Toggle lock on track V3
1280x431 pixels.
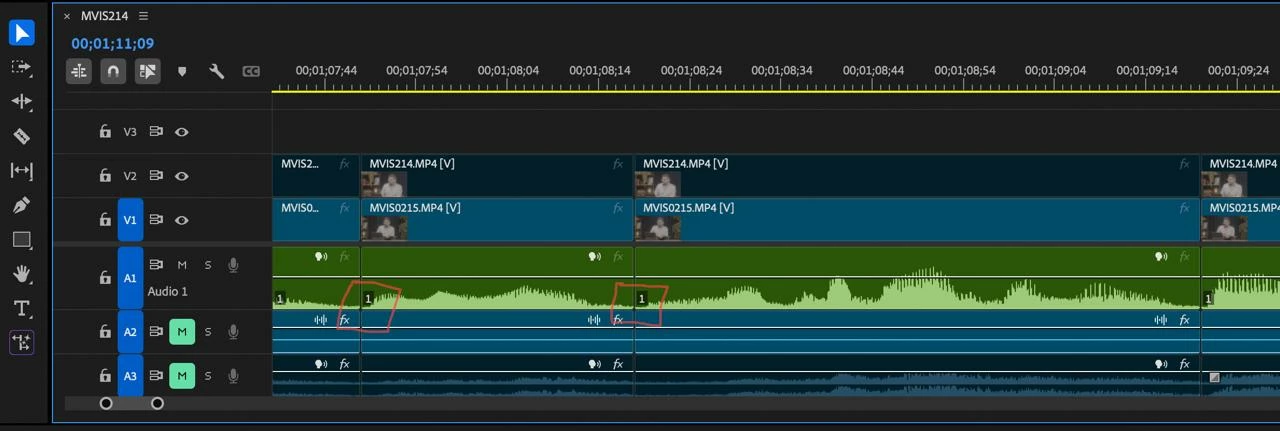[x=104, y=131]
